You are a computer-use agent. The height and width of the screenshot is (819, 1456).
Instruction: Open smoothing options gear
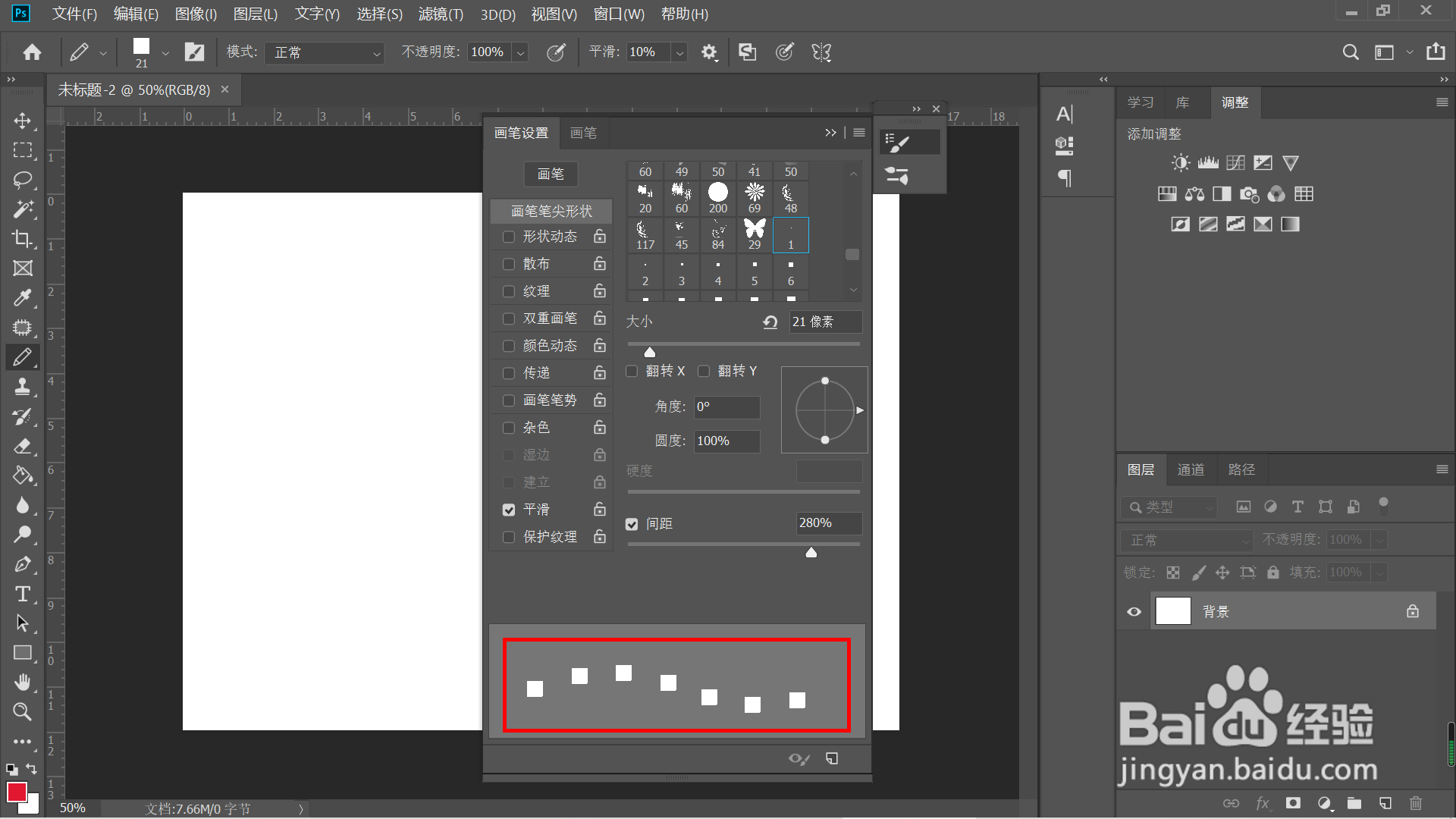(709, 52)
